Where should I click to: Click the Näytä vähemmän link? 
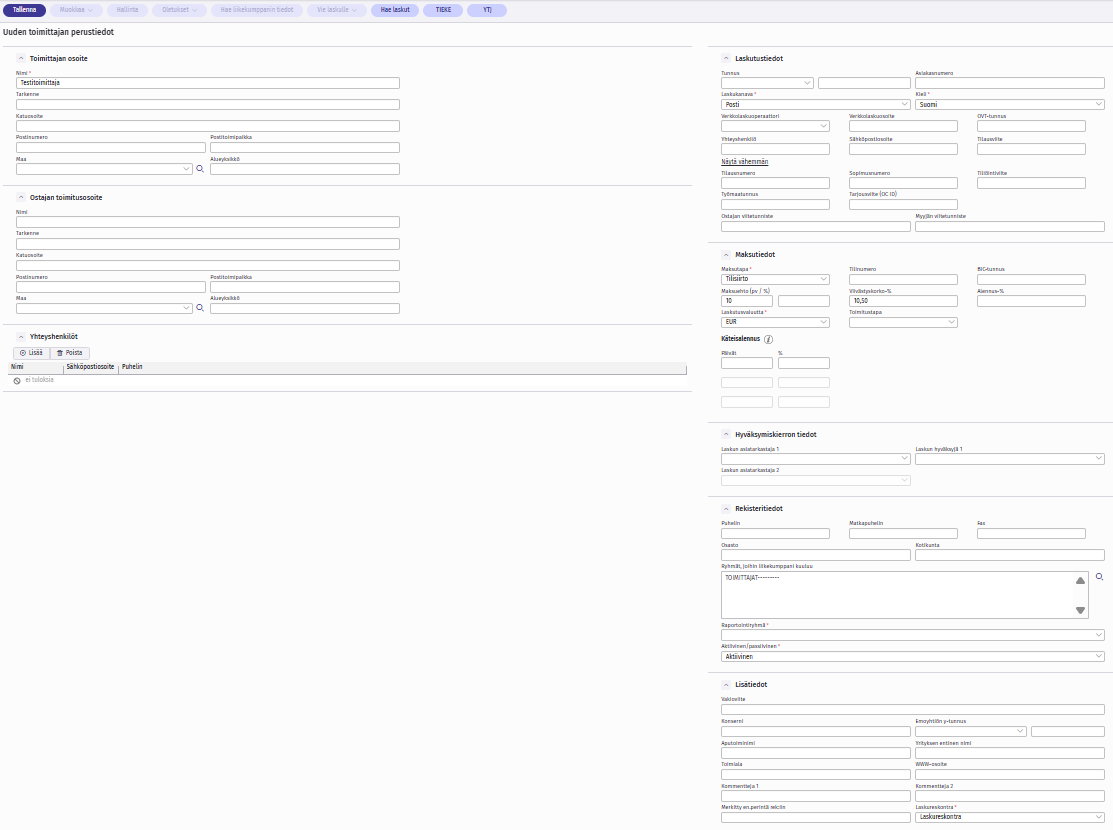(744, 162)
